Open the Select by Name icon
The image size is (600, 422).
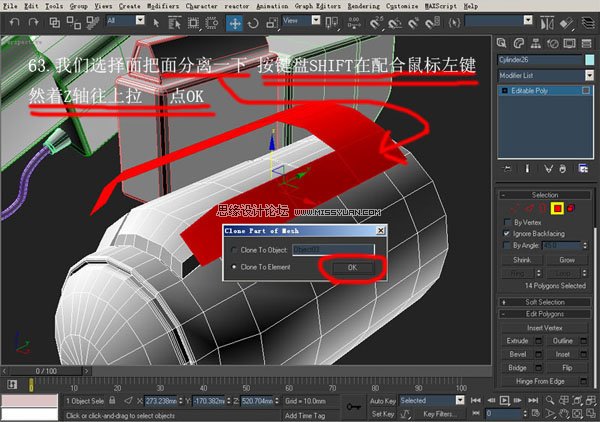pyautogui.click(x=174, y=23)
